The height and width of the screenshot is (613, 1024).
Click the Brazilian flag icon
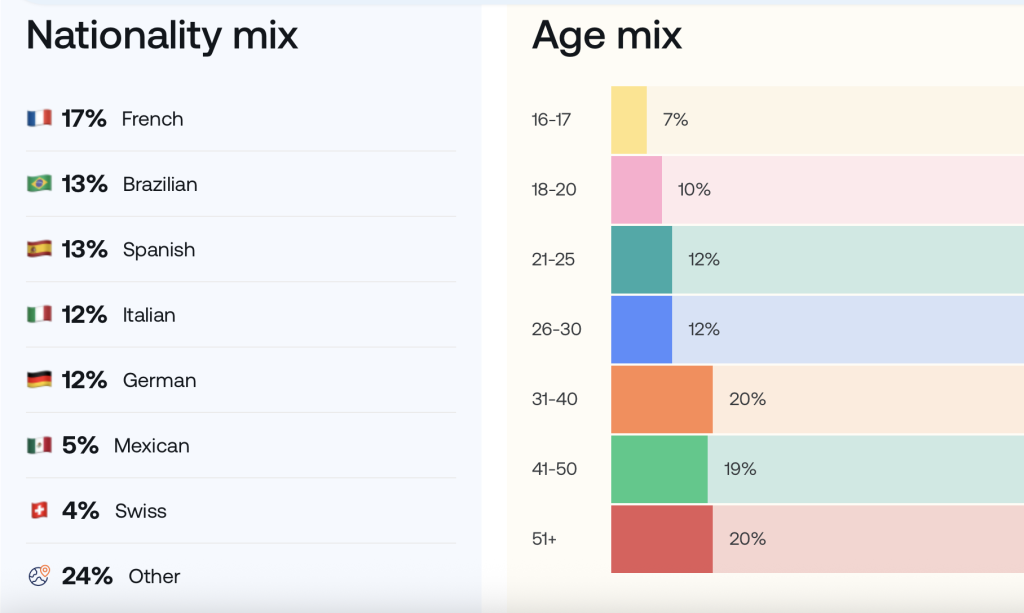39,184
